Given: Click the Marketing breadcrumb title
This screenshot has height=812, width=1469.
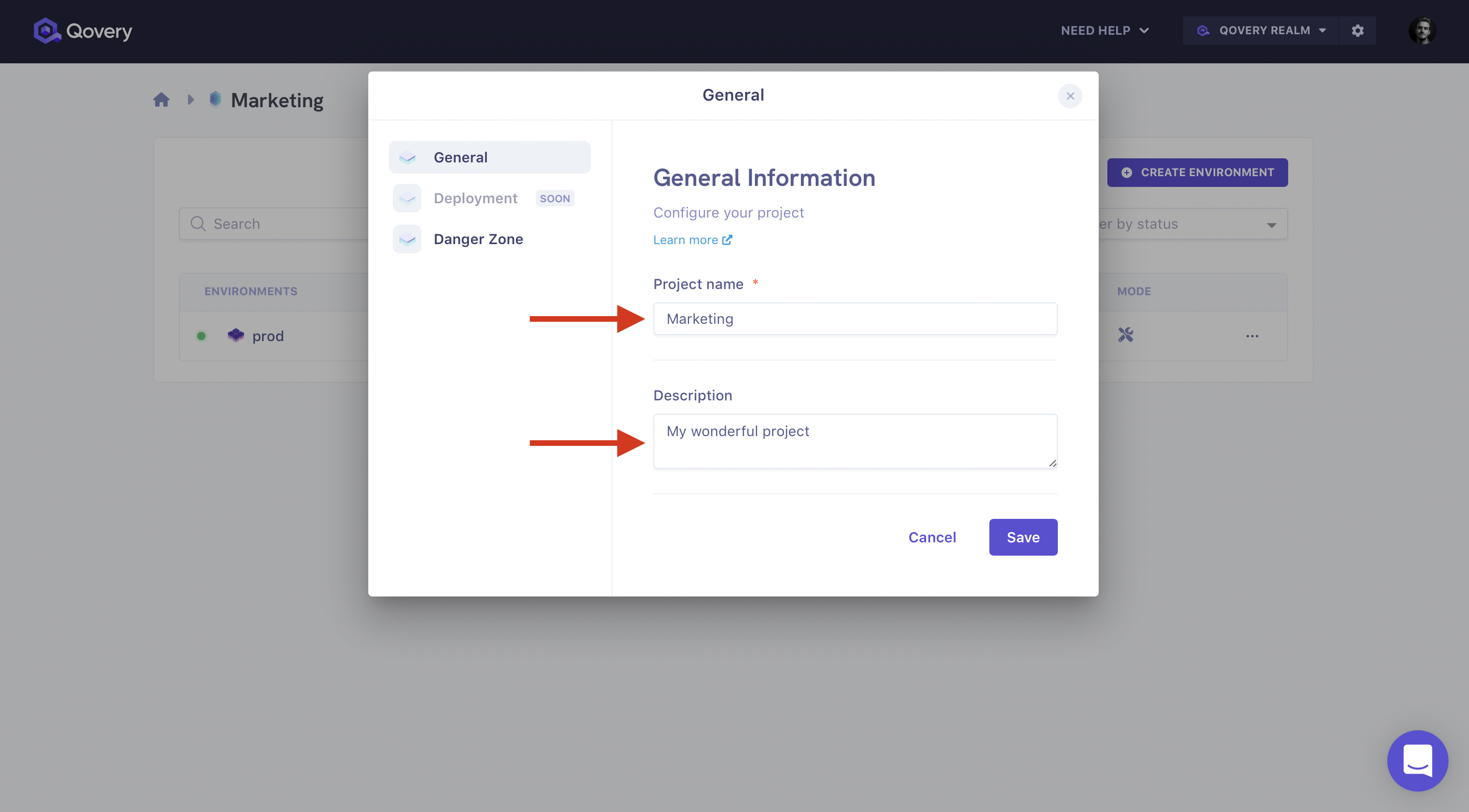Looking at the screenshot, I should click(277, 101).
